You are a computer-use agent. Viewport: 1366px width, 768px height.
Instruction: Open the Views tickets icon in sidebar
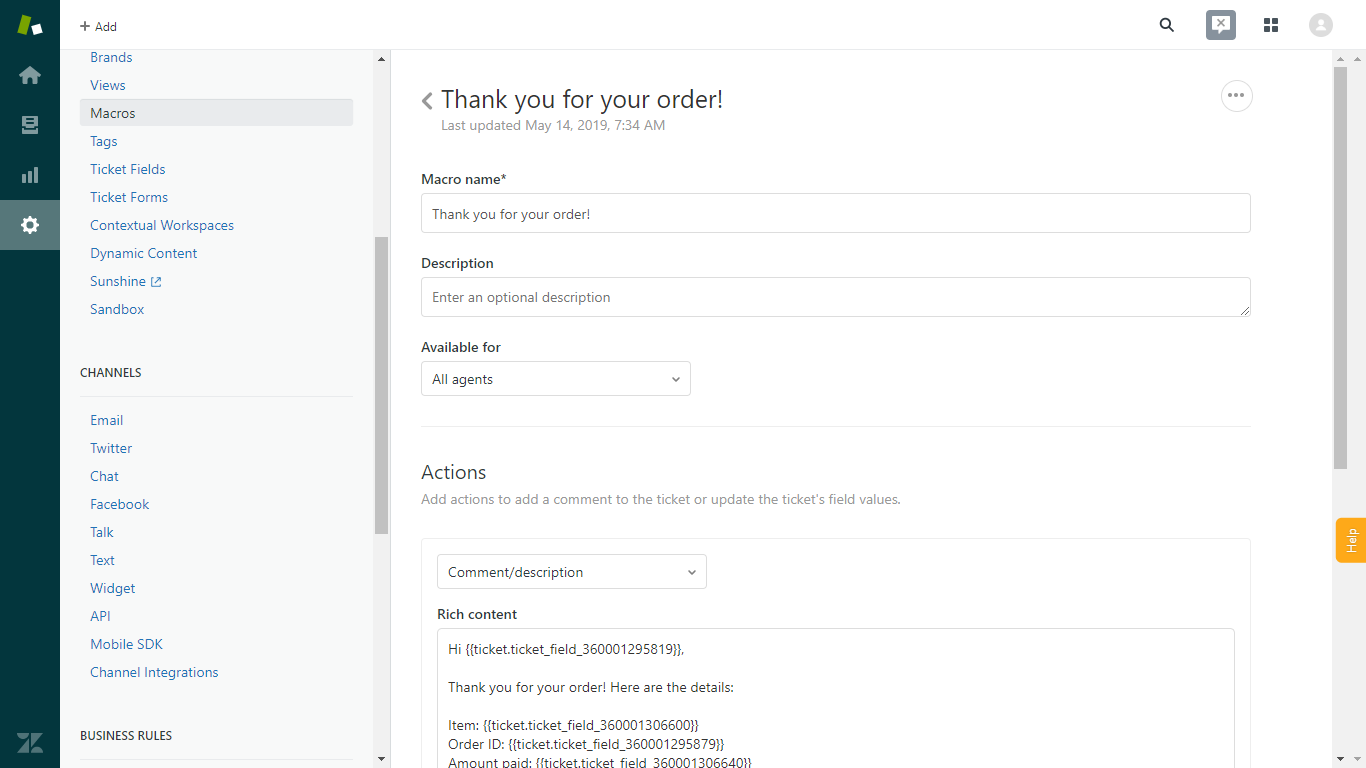point(30,125)
